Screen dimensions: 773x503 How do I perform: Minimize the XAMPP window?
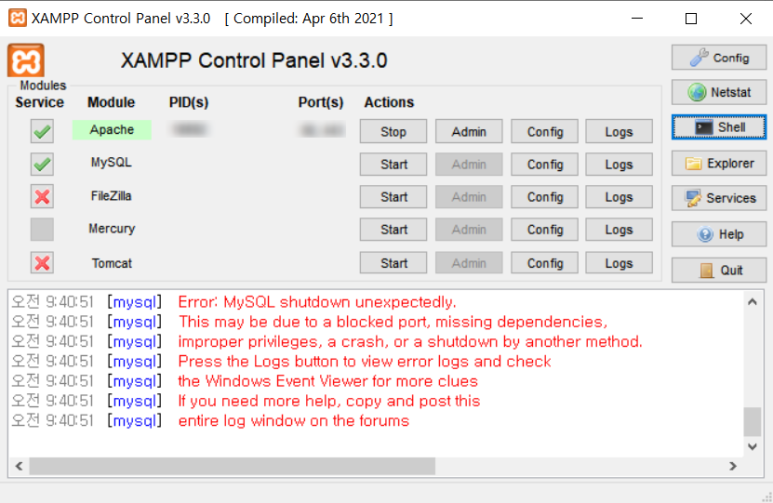pos(637,18)
